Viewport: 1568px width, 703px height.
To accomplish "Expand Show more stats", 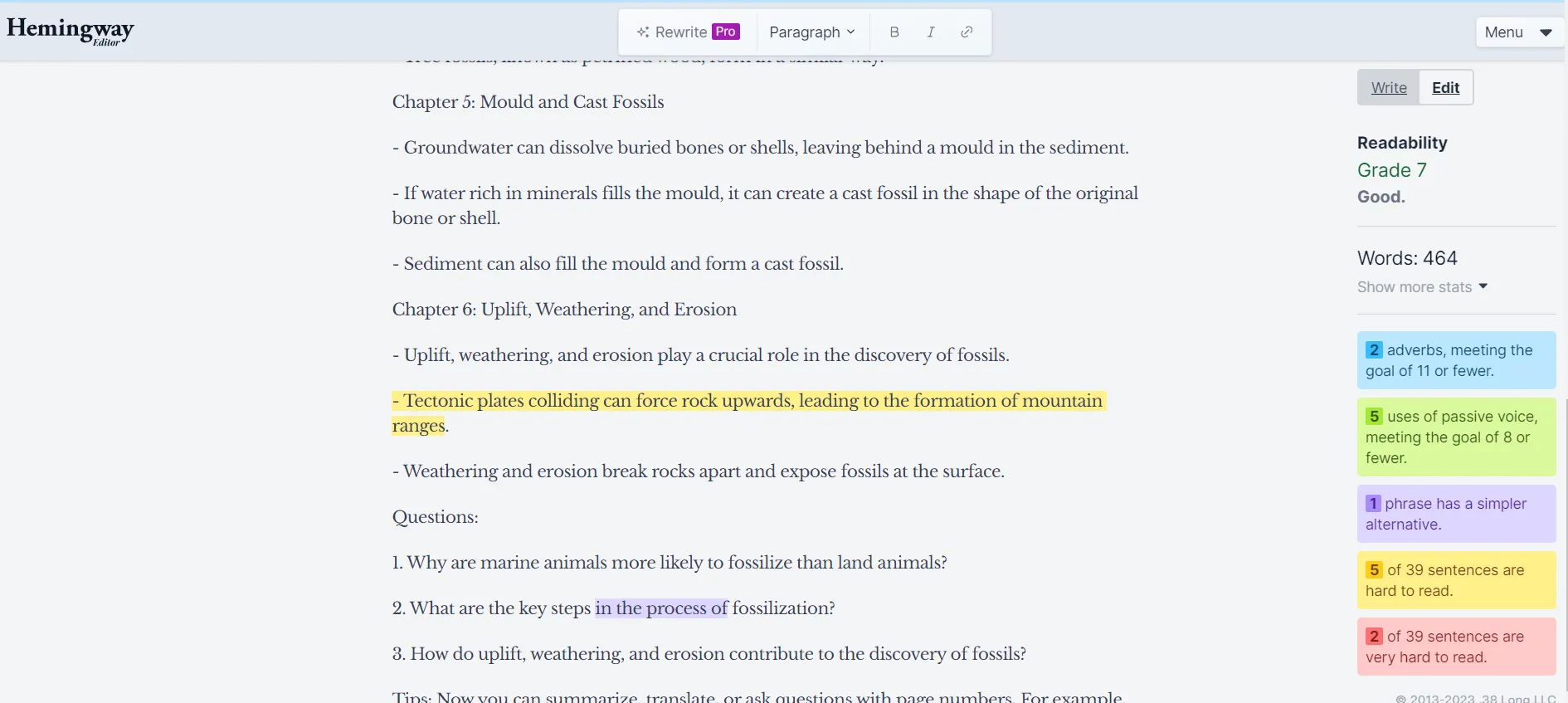I will [x=1422, y=287].
